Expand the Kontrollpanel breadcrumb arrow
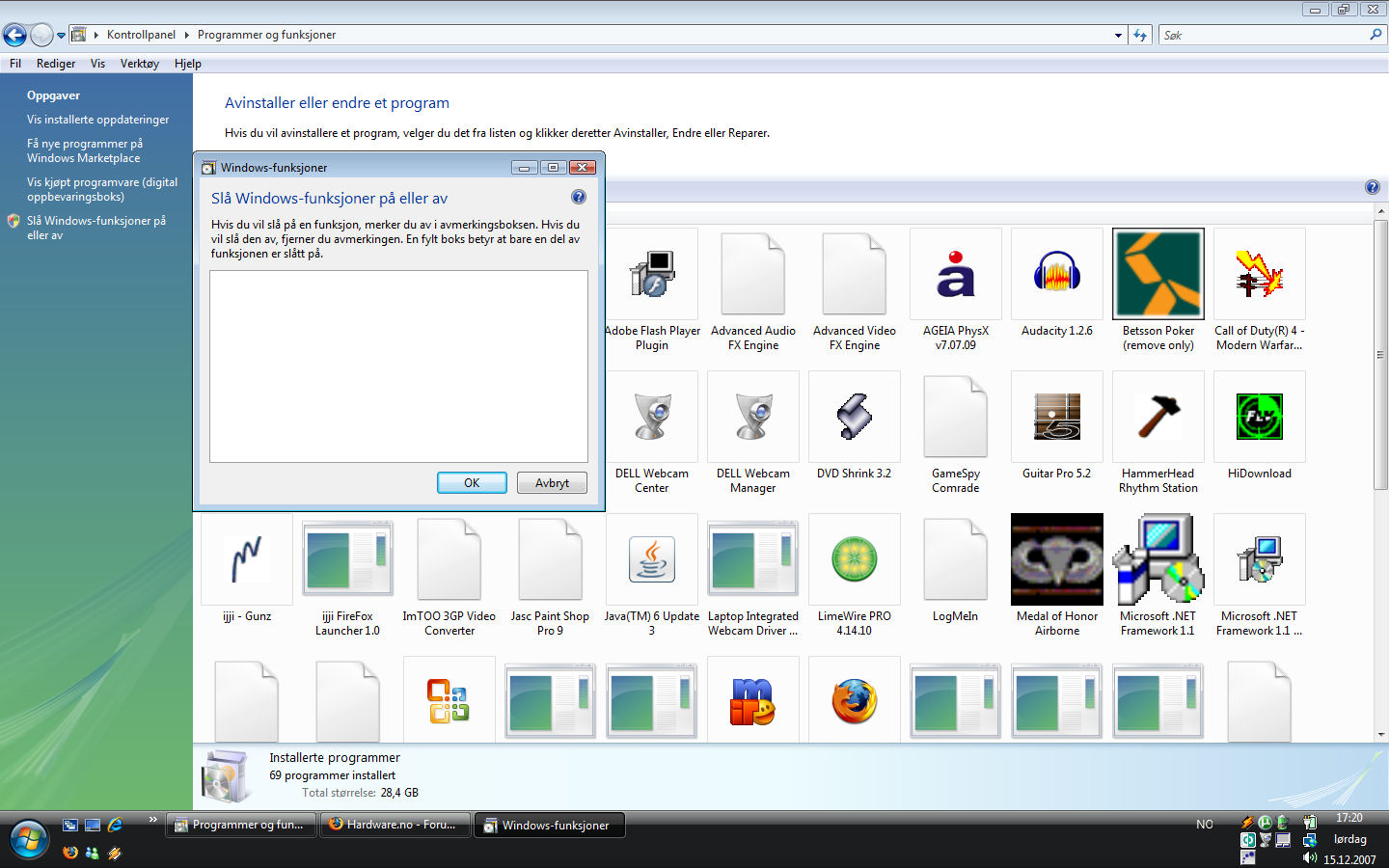Screen dimensions: 1389x868 point(186,35)
